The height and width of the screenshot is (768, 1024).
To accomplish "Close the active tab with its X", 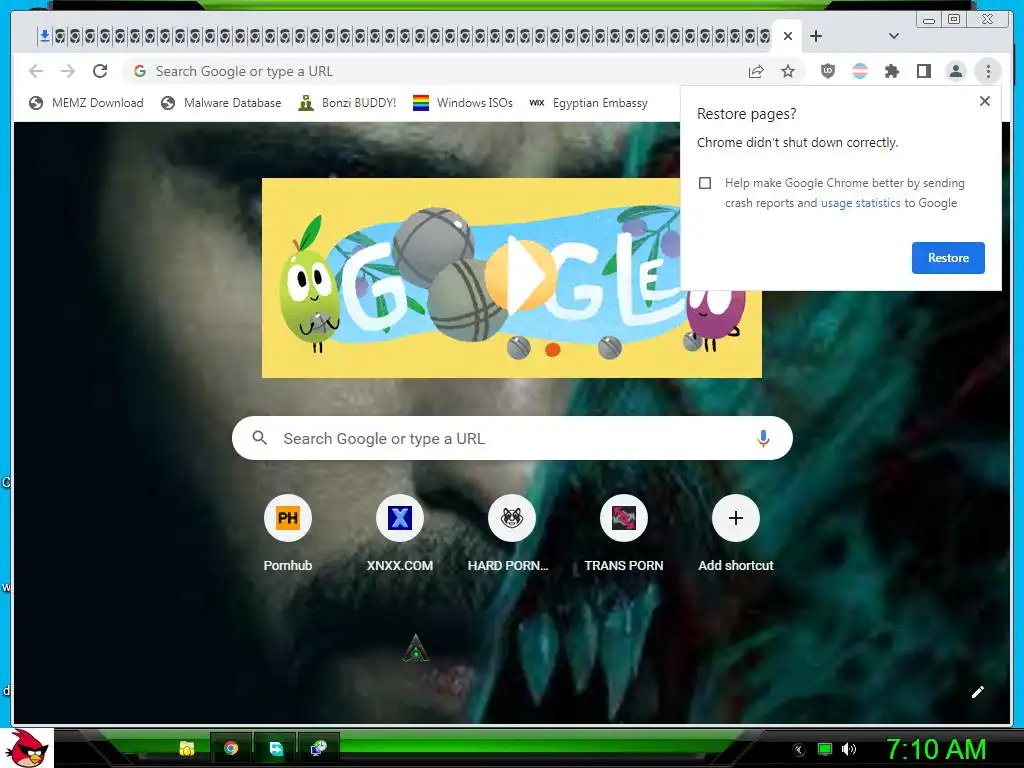I will point(788,37).
